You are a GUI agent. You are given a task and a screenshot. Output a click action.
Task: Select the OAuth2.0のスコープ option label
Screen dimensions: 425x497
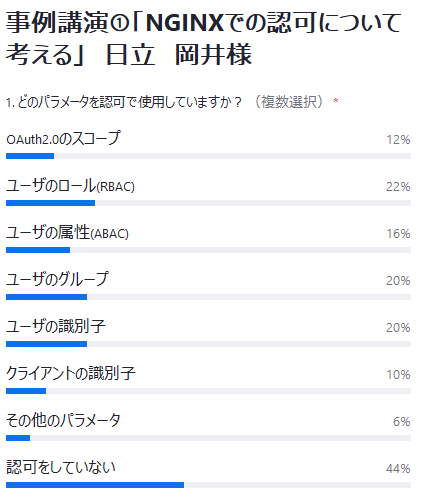(63, 138)
